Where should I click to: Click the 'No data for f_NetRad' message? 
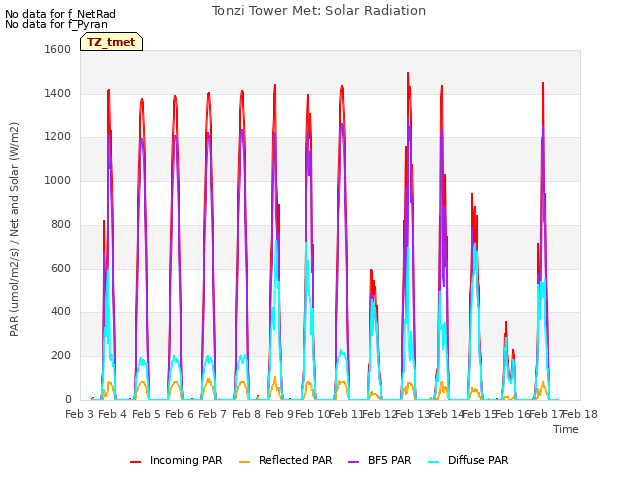[x=60, y=14]
